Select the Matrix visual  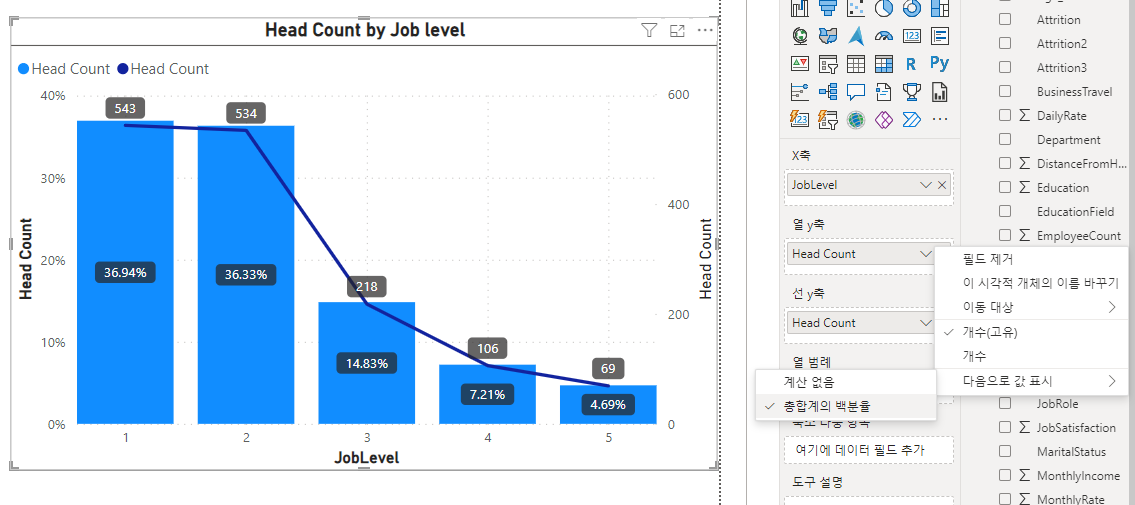[884, 64]
